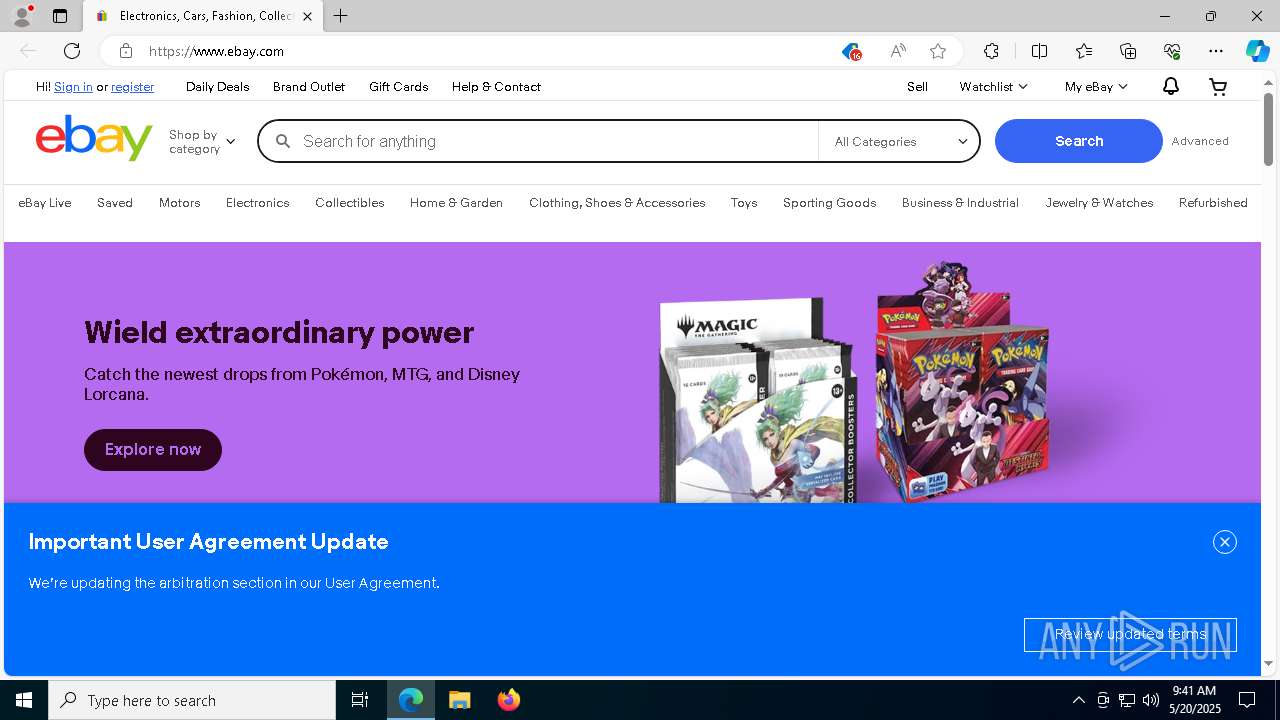This screenshot has height=720, width=1280.
Task: Open Brand Outlet link
Action: (x=309, y=87)
